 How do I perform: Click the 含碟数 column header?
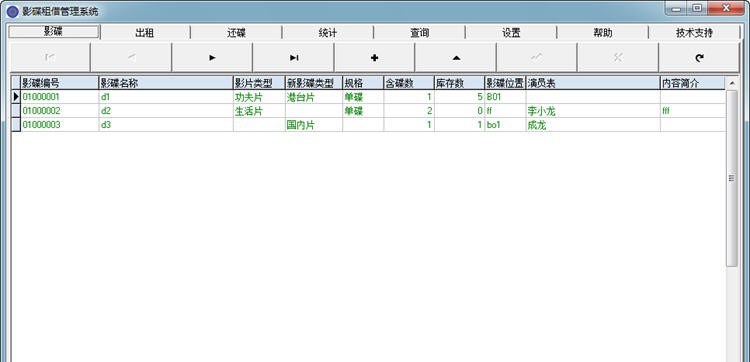[408, 83]
